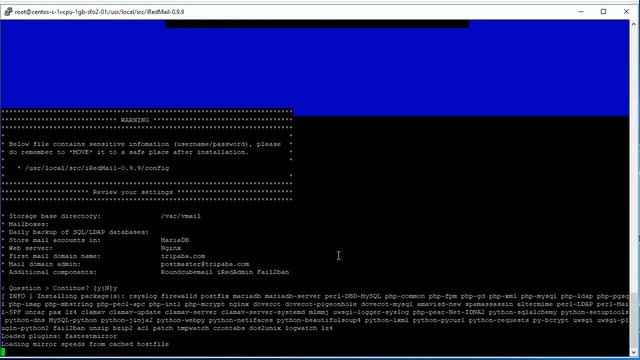Click the terminal vertical scrollbar thumb
The image size is (640, 360).
click(633, 319)
